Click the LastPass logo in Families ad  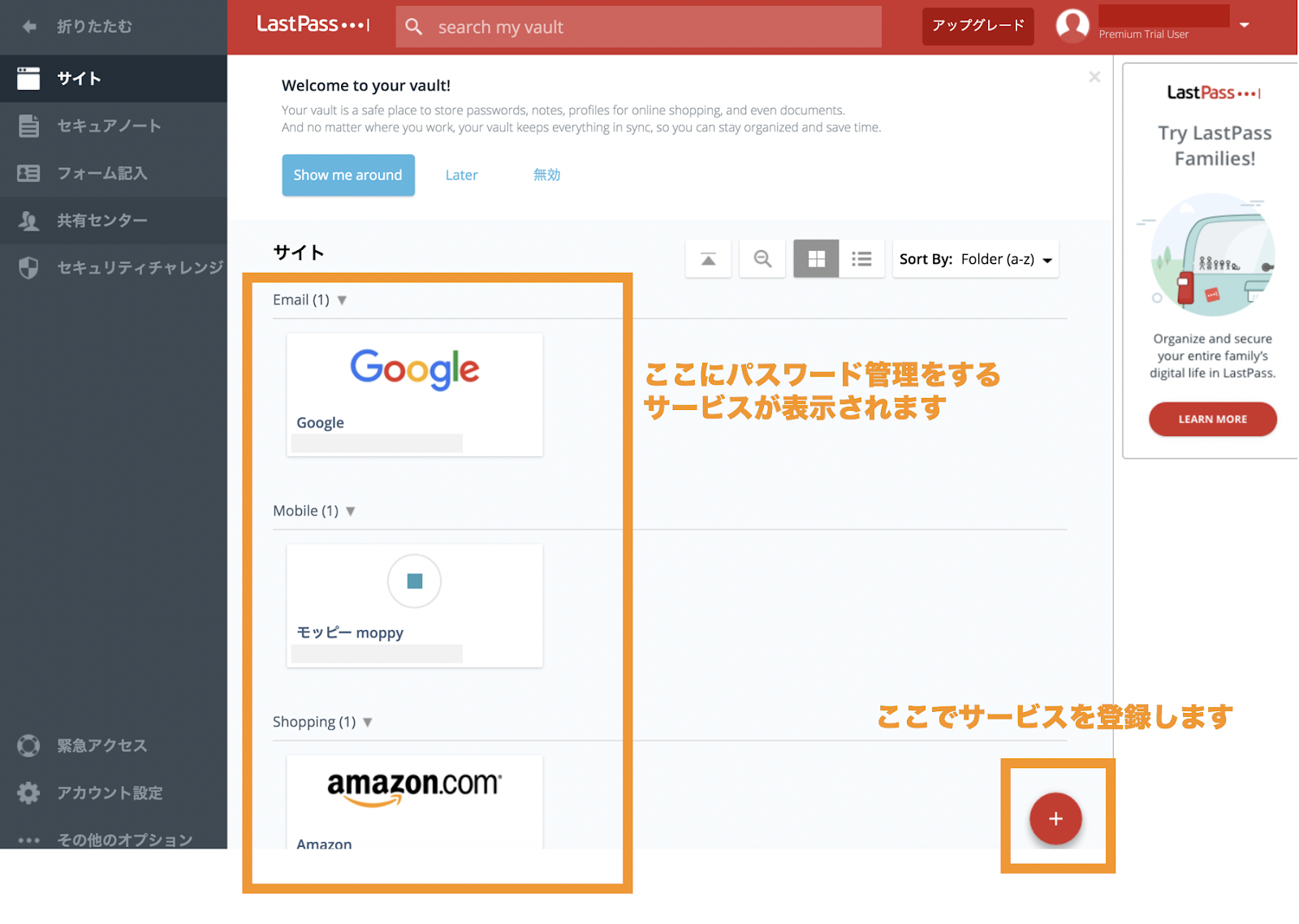pos(1214,93)
